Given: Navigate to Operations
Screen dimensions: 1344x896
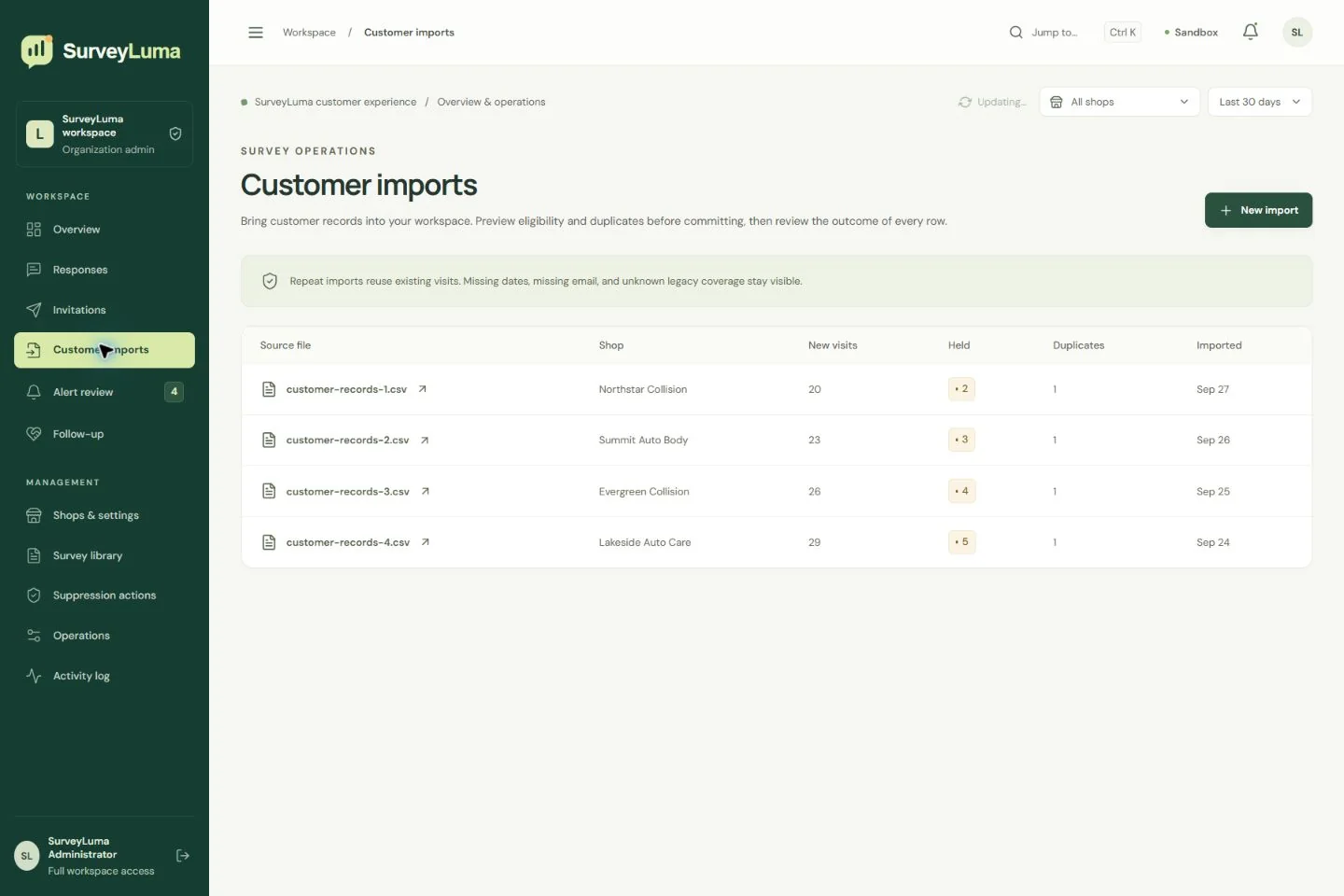Looking at the screenshot, I should point(105,636).
